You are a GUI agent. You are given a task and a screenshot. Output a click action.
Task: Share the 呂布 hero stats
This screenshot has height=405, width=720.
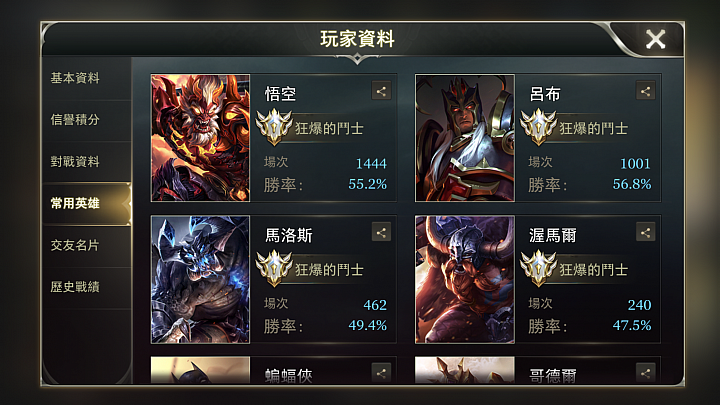coord(645,91)
